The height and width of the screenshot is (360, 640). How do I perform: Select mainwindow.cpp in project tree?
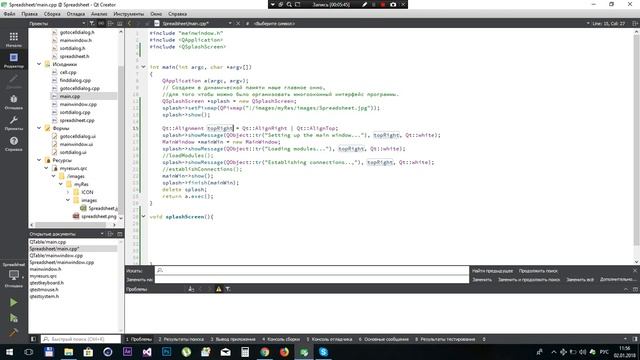(x=78, y=104)
